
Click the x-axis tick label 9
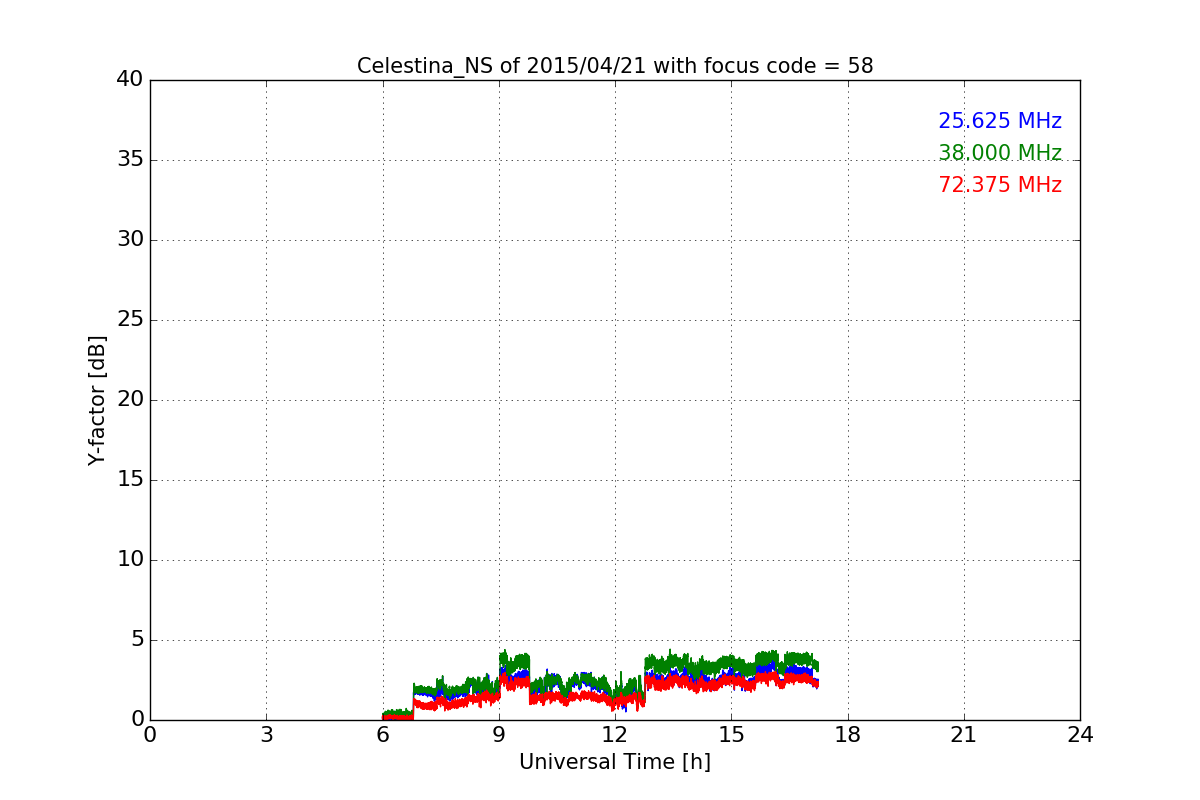point(499,735)
